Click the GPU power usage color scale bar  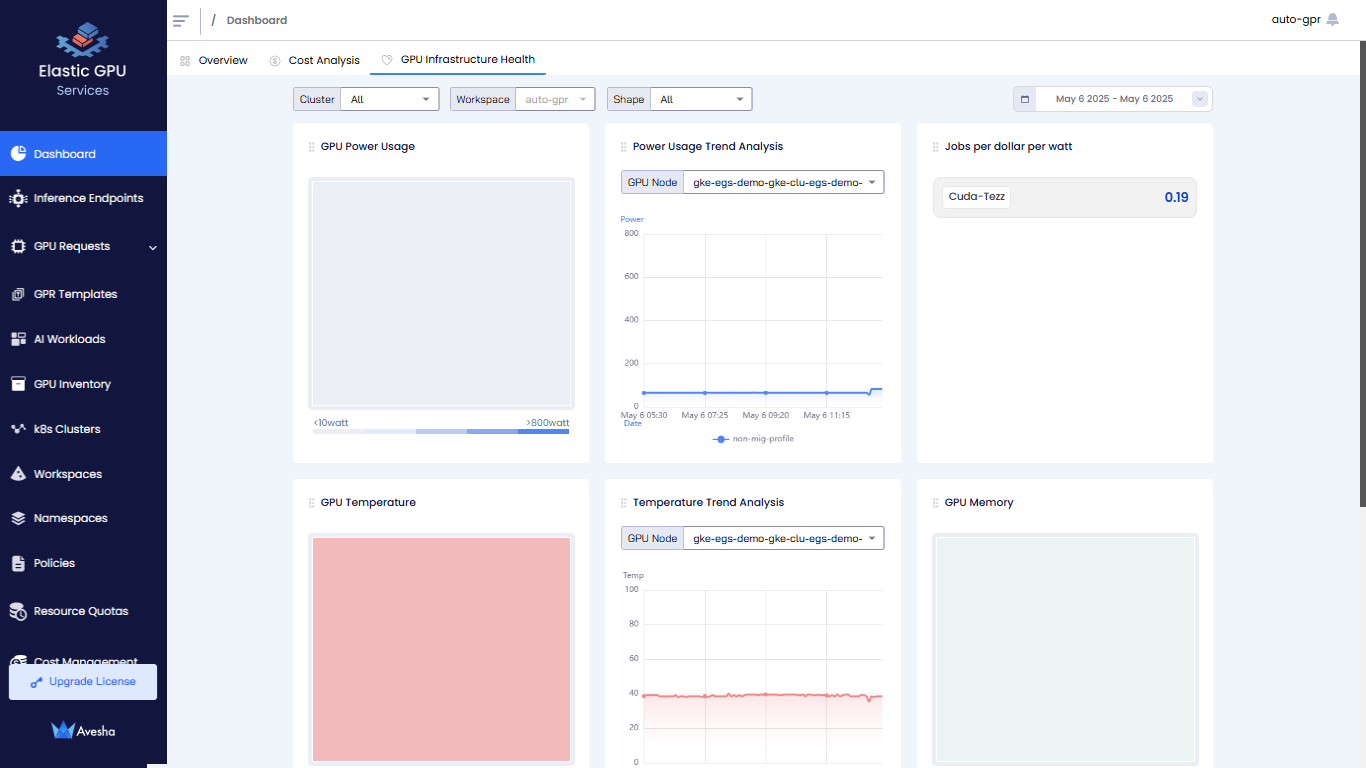[441, 431]
